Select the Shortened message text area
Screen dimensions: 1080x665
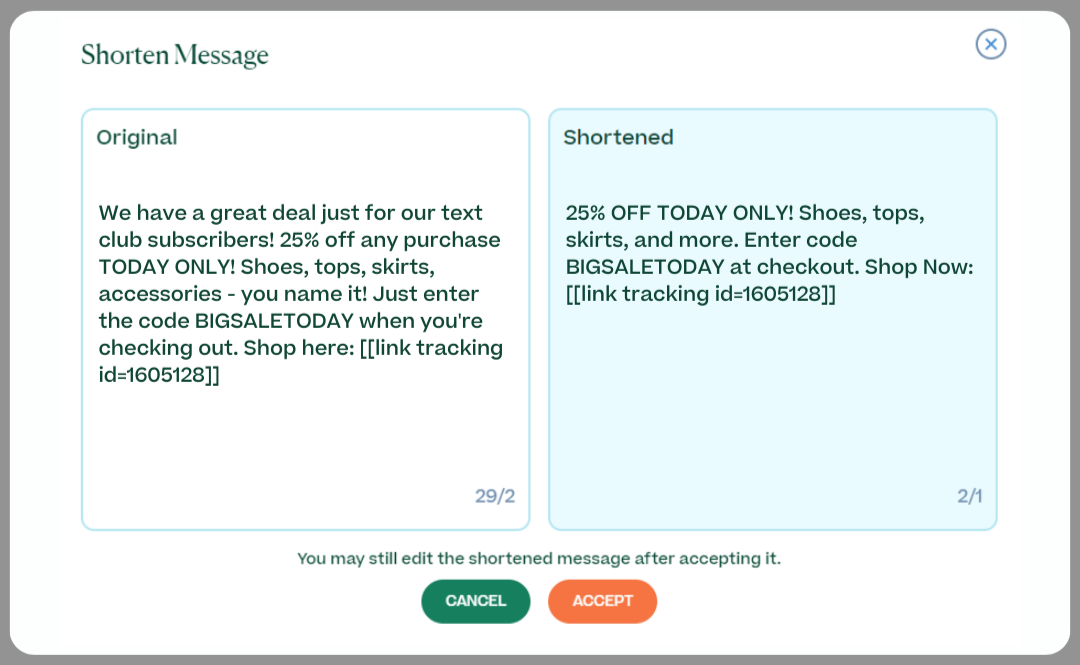[772, 253]
